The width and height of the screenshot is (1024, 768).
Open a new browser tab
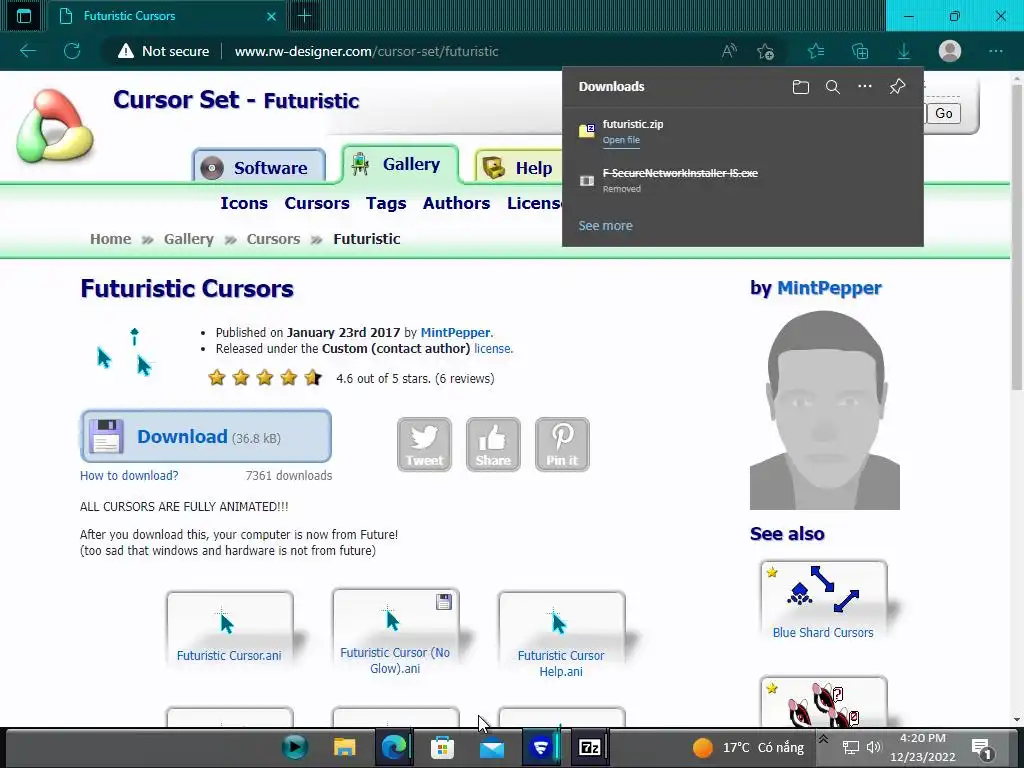[304, 16]
